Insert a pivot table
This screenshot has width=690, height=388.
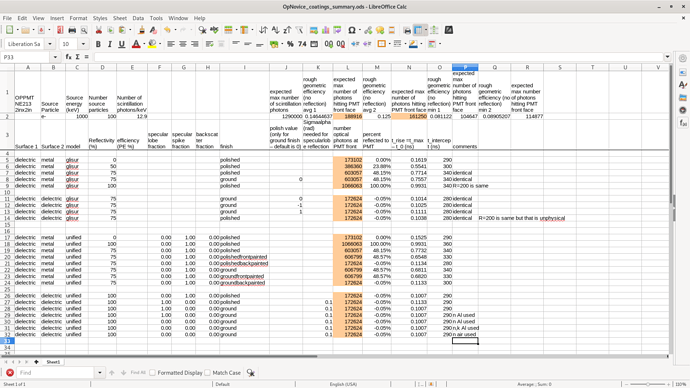click(338, 30)
